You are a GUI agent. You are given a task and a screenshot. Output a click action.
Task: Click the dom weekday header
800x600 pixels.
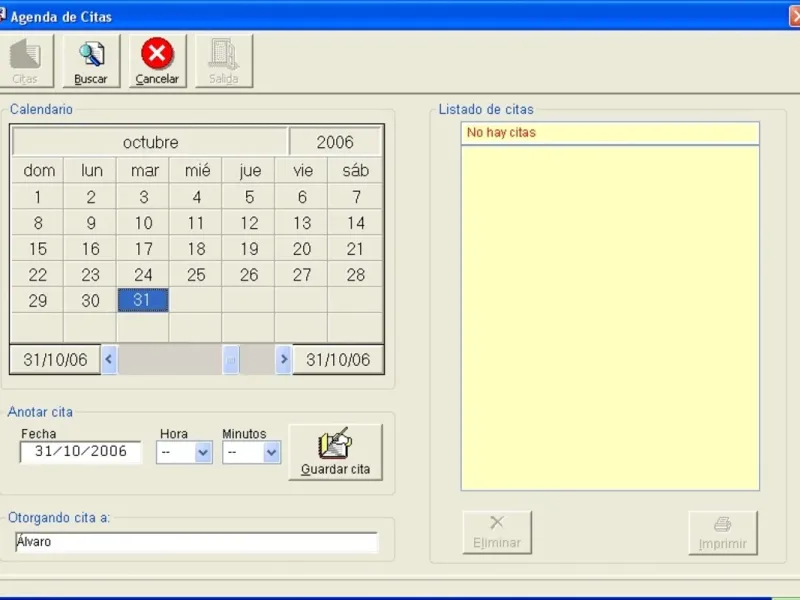click(x=39, y=170)
